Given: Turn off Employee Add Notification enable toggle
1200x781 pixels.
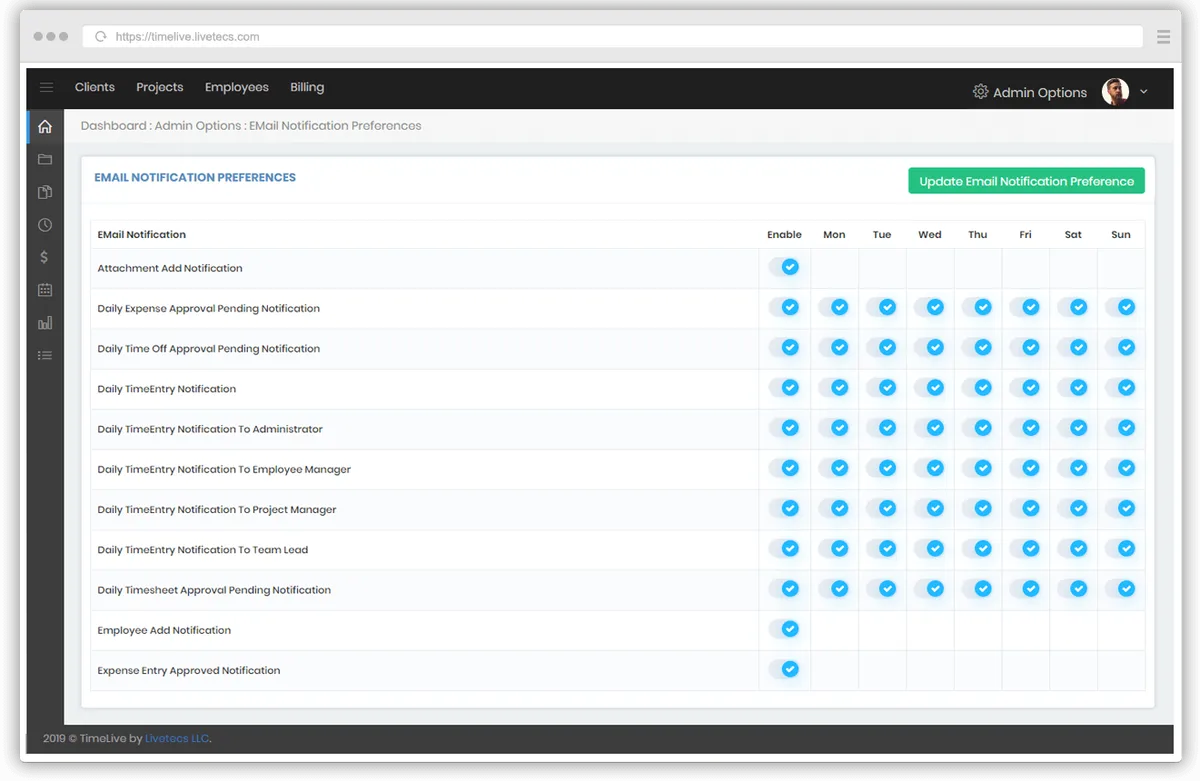Looking at the screenshot, I should coord(785,629).
